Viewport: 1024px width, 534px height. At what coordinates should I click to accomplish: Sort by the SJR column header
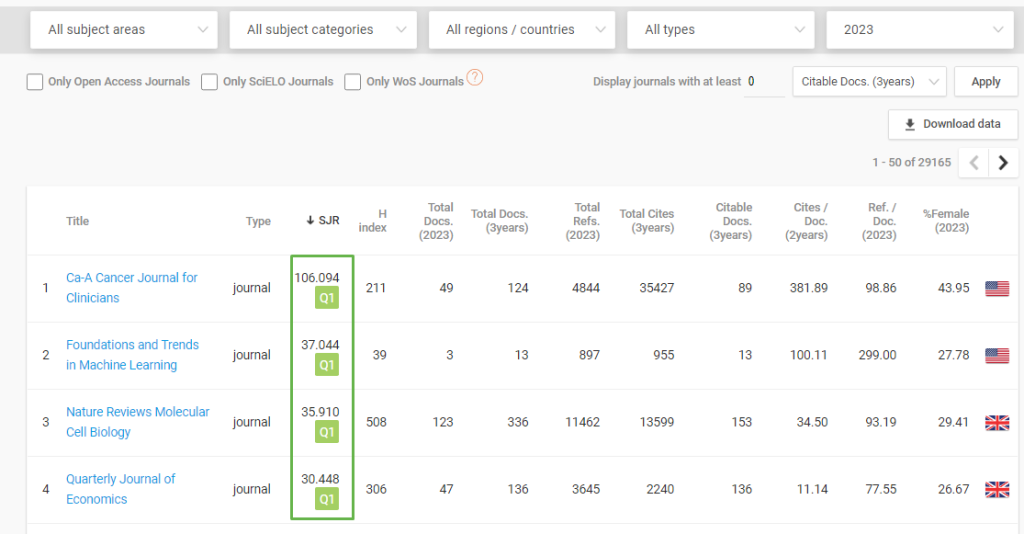[x=323, y=221]
